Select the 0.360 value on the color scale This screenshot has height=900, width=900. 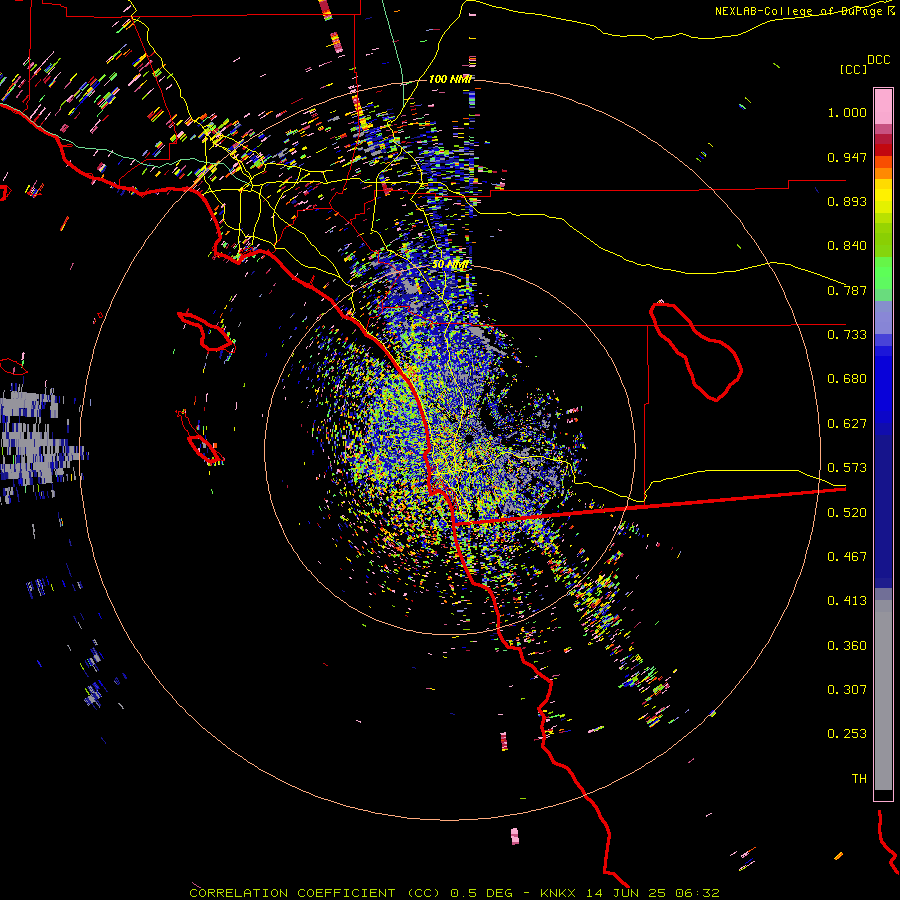tap(847, 646)
